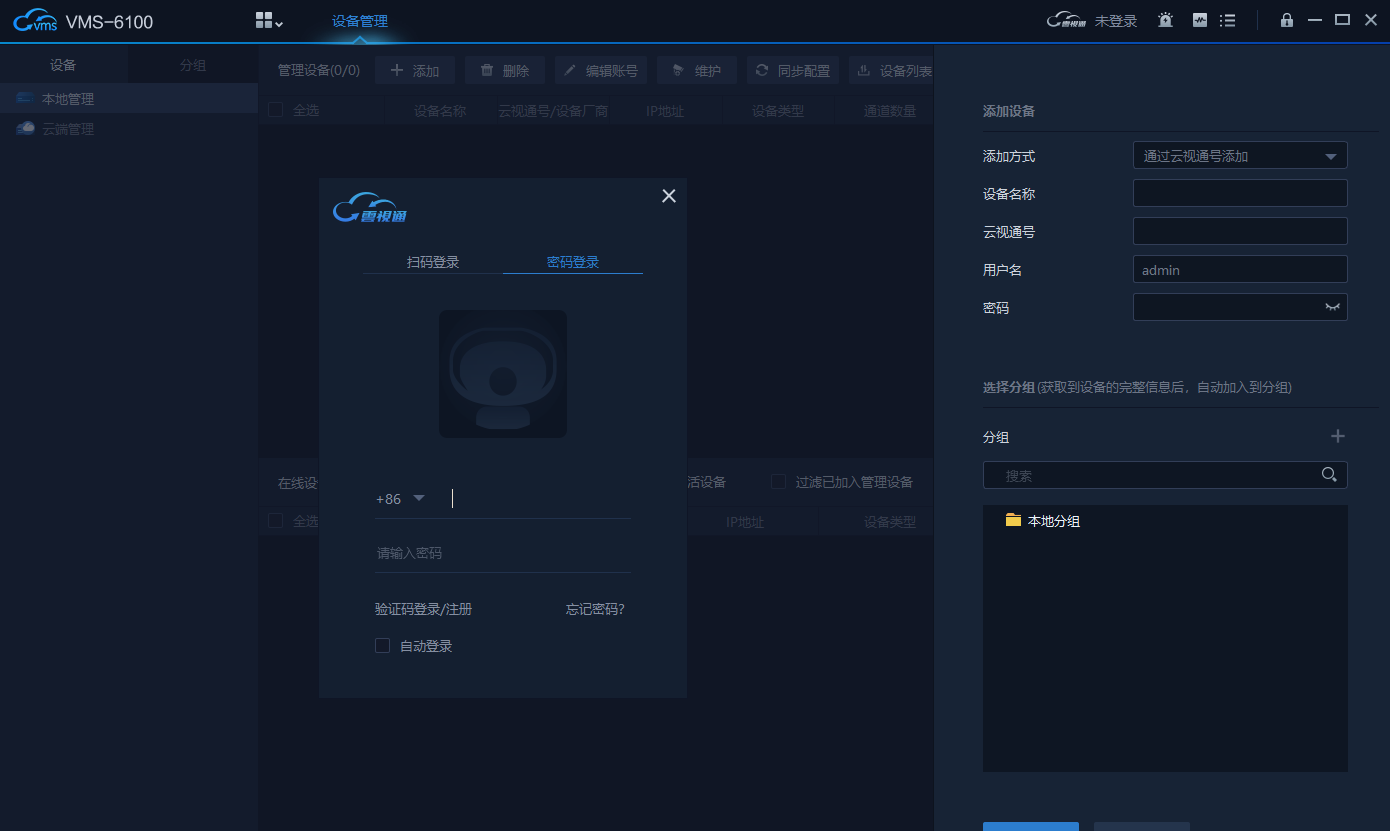
Task: Click the 添加 device button
Action: tap(415, 70)
